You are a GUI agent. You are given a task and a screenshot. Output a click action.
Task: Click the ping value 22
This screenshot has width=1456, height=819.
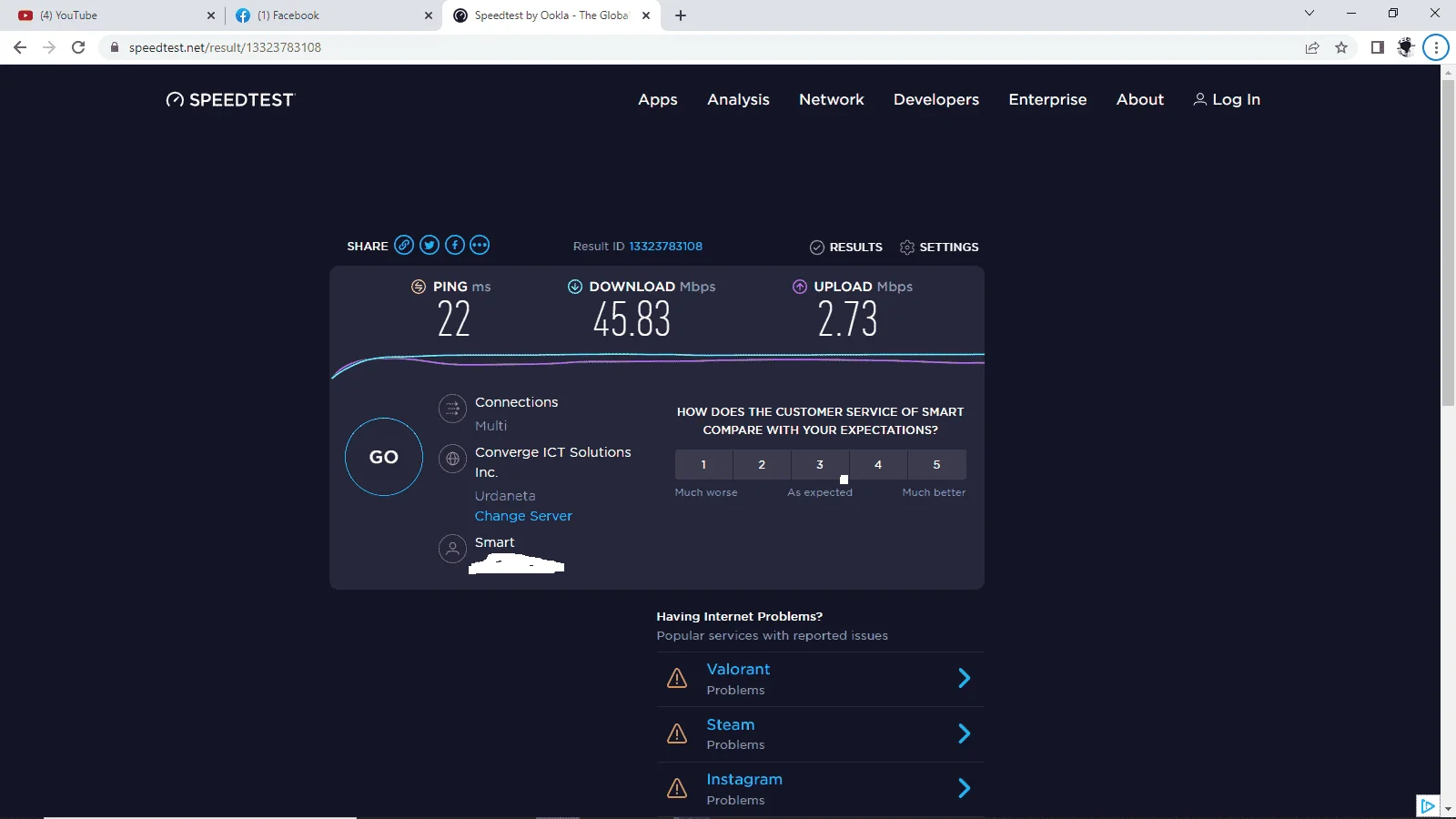click(453, 319)
